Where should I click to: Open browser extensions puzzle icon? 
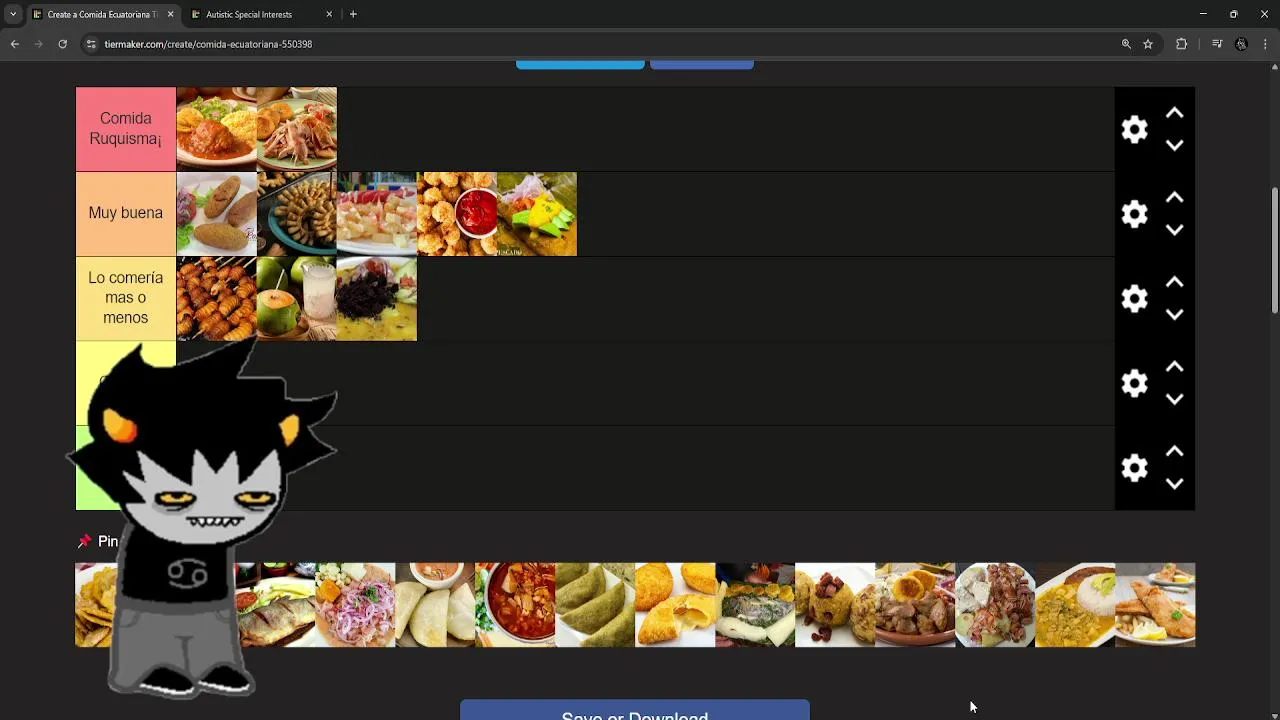pos(1181,44)
